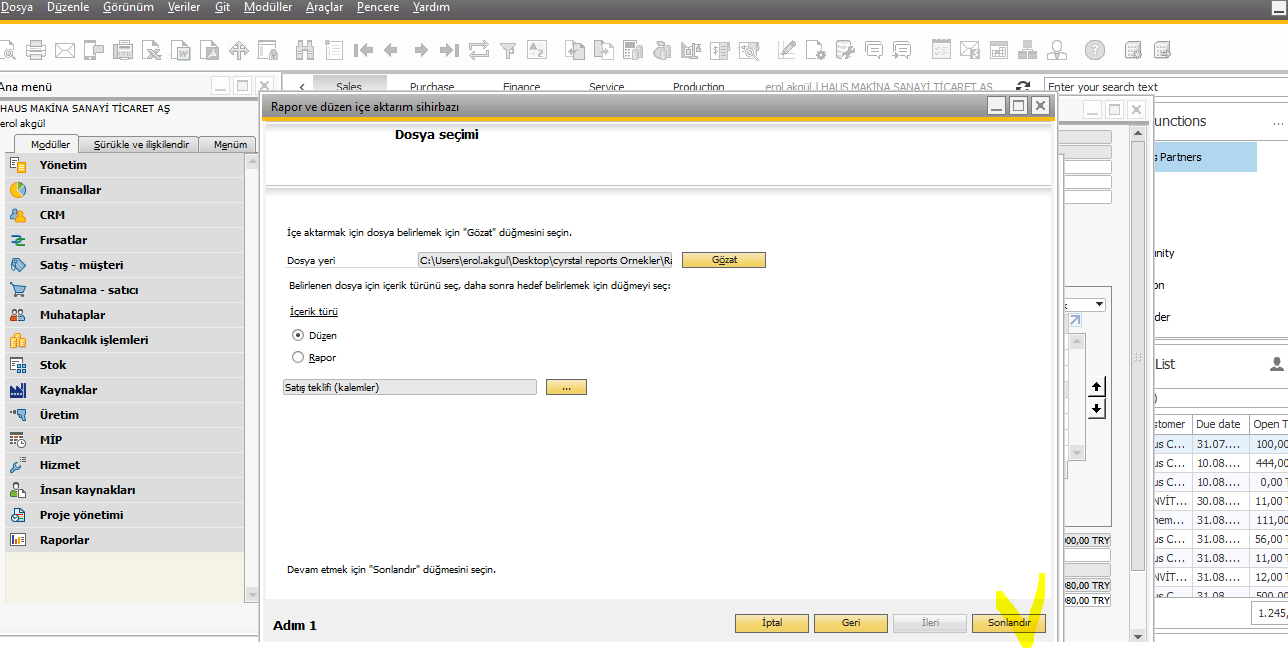Click the İptal button in wizard

coord(771,623)
